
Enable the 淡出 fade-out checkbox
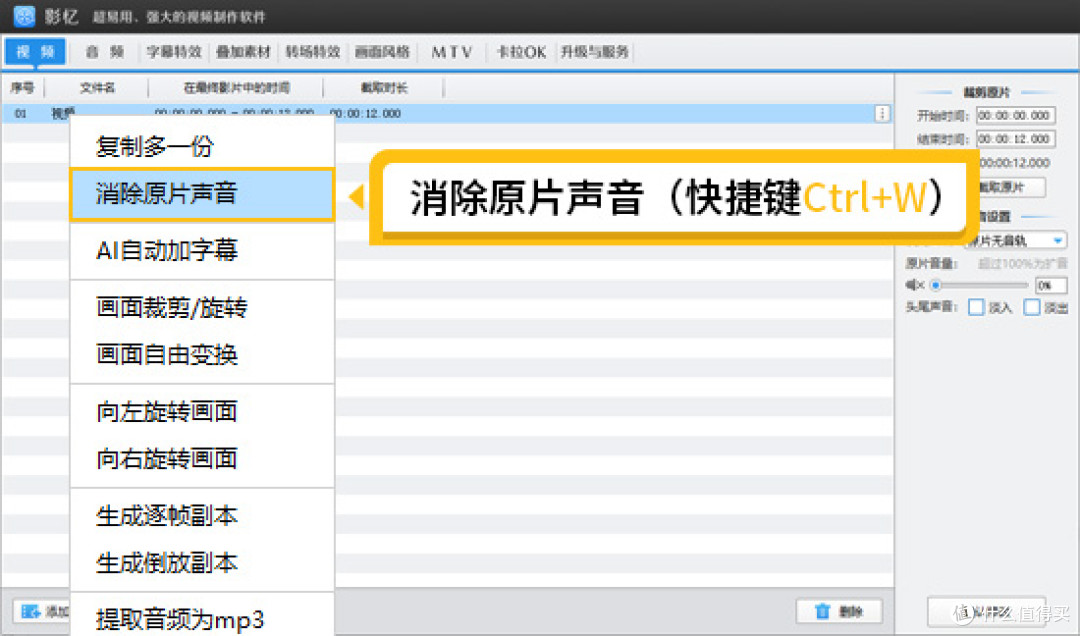1031,307
